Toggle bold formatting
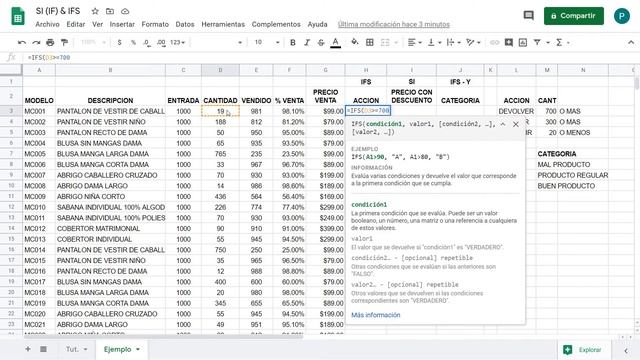640x360 pixels. coord(293,42)
